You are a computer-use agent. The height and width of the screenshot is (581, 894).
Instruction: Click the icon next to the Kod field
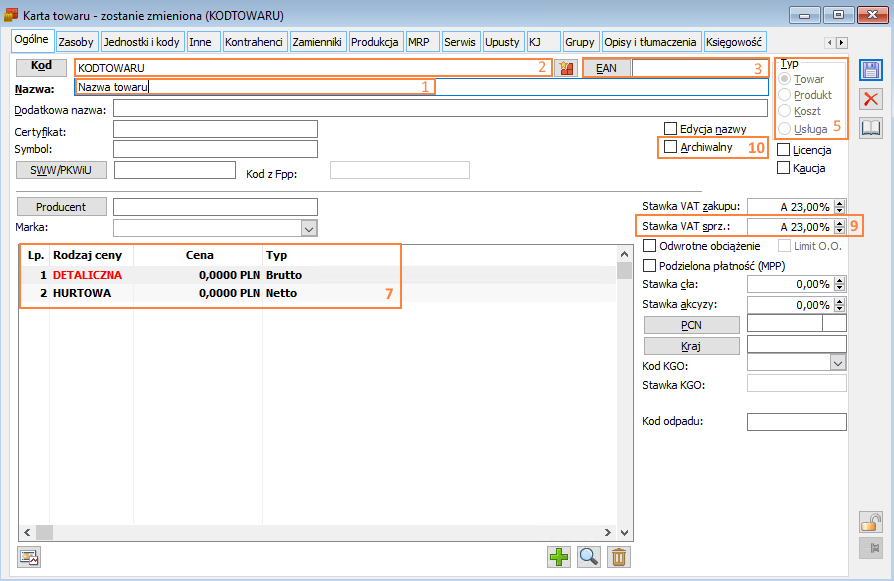pos(567,68)
